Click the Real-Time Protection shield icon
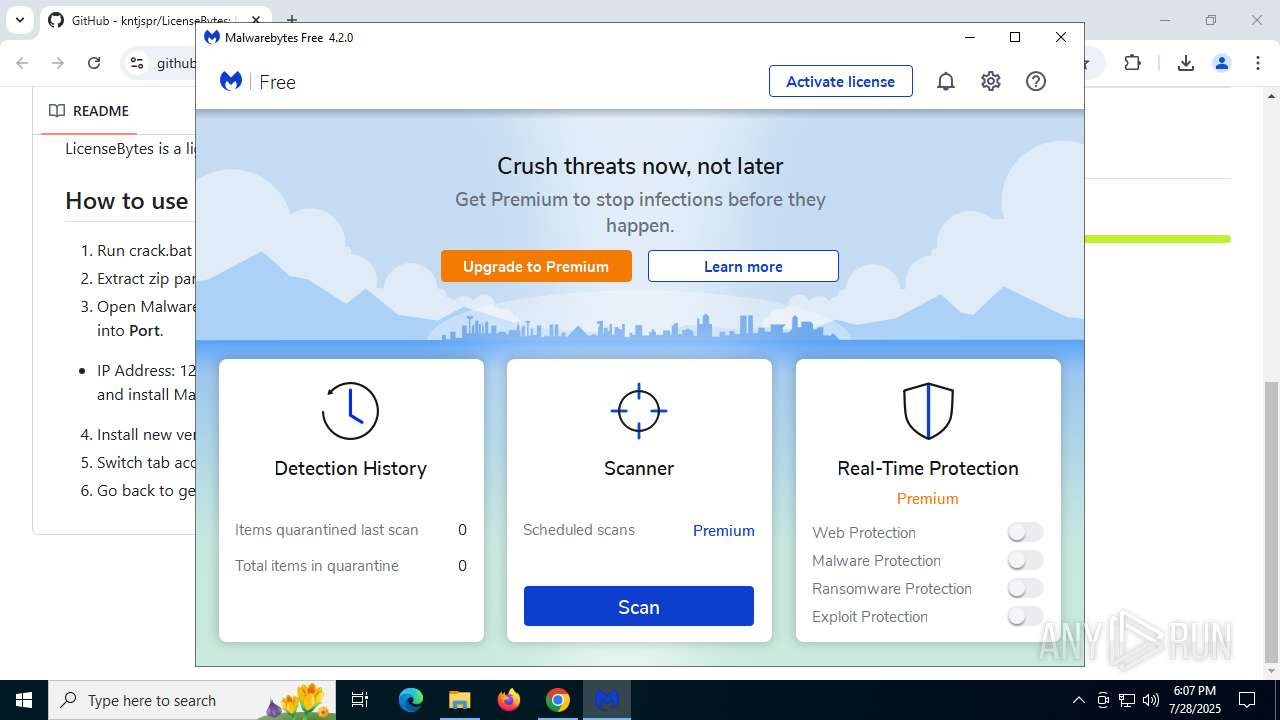The width and height of the screenshot is (1280, 720). click(x=928, y=411)
